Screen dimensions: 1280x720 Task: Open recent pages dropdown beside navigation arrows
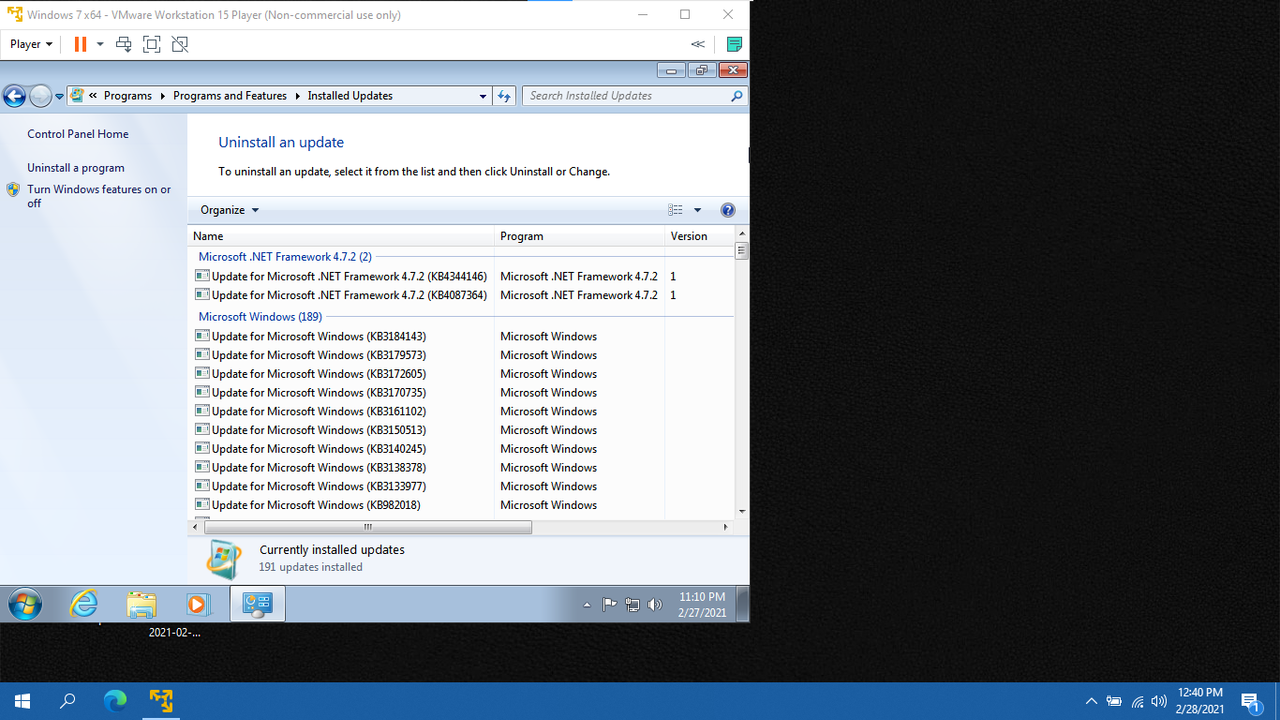[x=59, y=96]
